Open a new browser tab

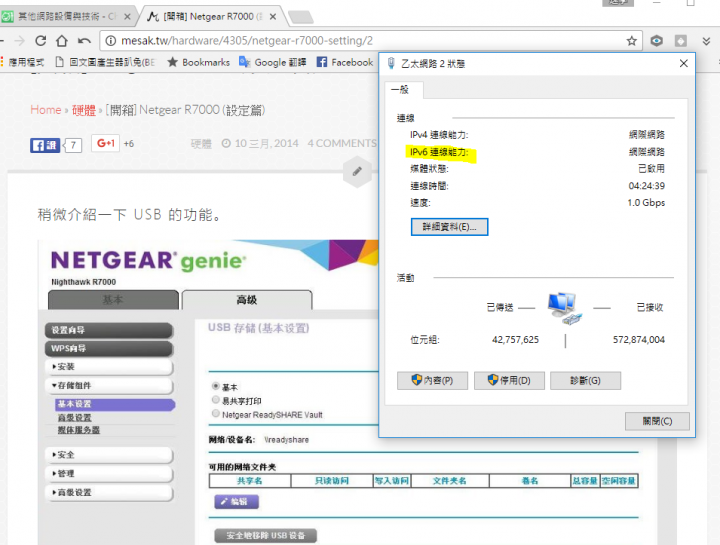pyautogui.click(x=301, y=17)
